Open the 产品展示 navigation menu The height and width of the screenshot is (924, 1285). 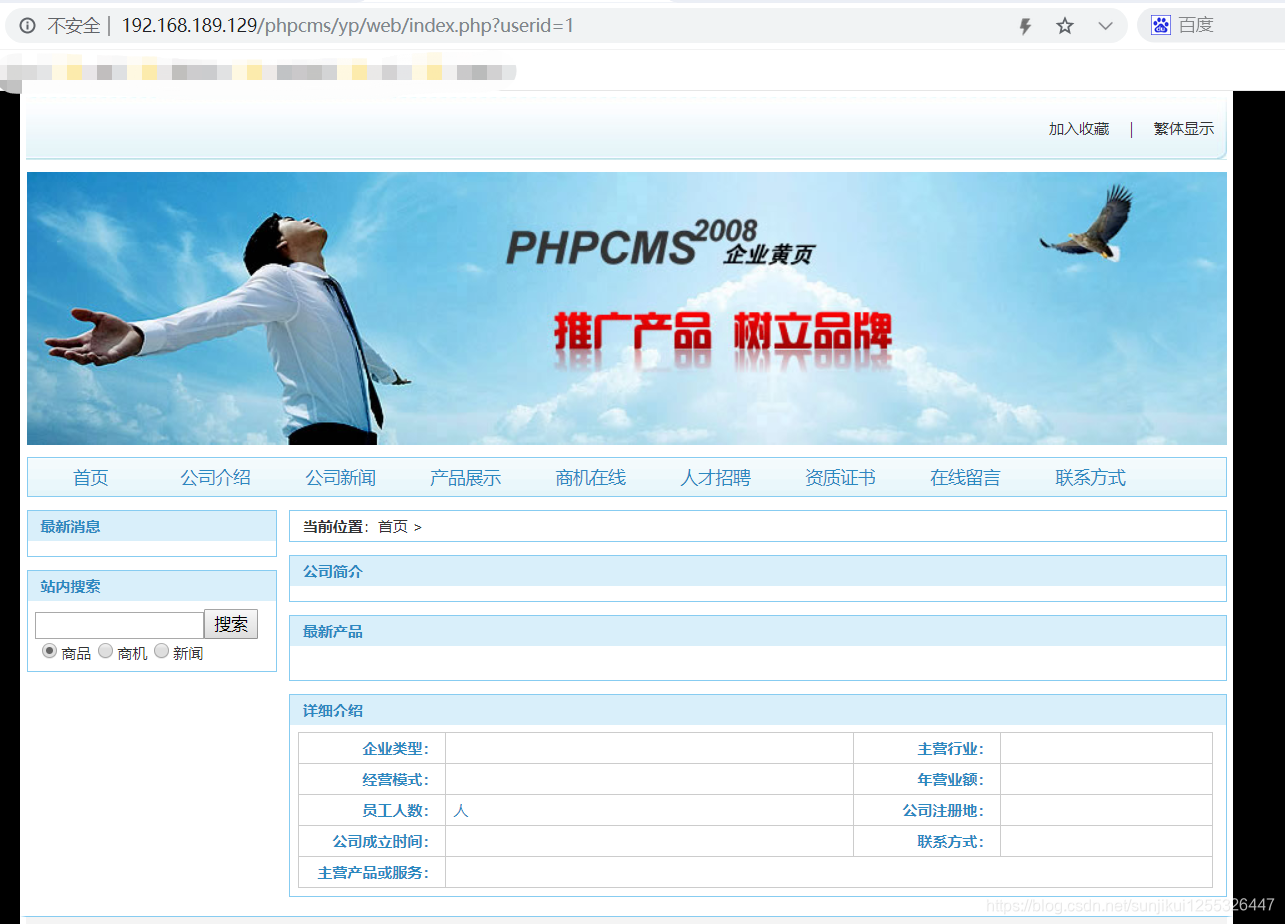(465, 477)
